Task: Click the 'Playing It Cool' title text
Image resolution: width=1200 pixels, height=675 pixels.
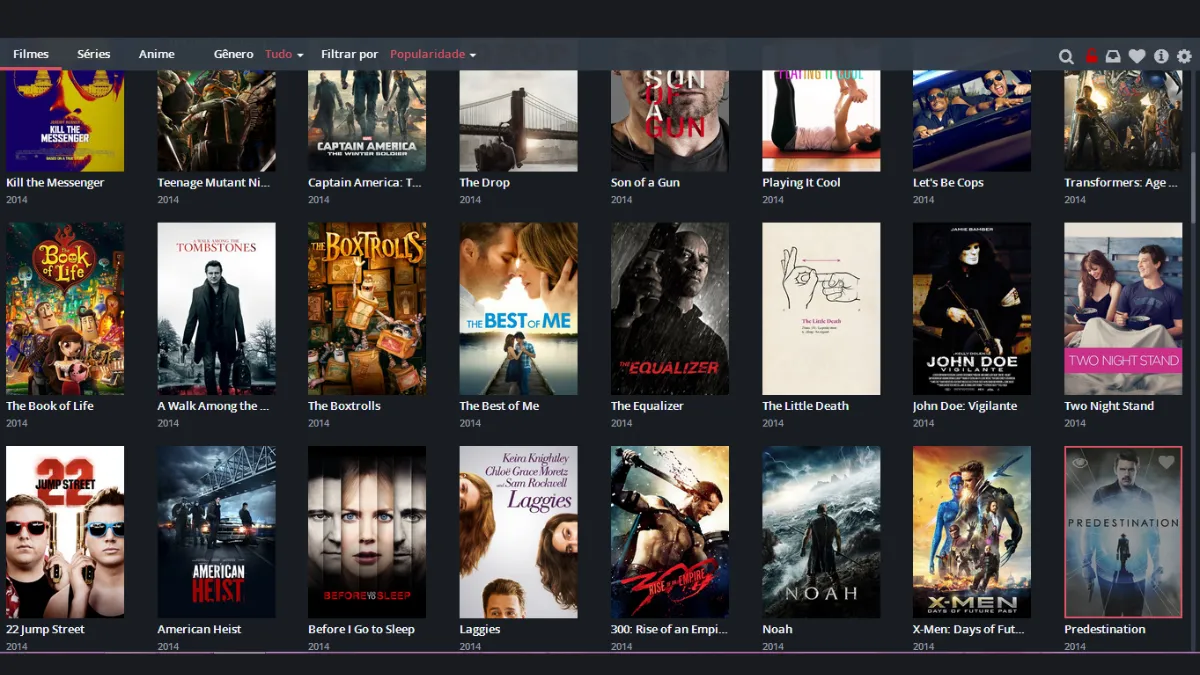Action: click(801, 182)
